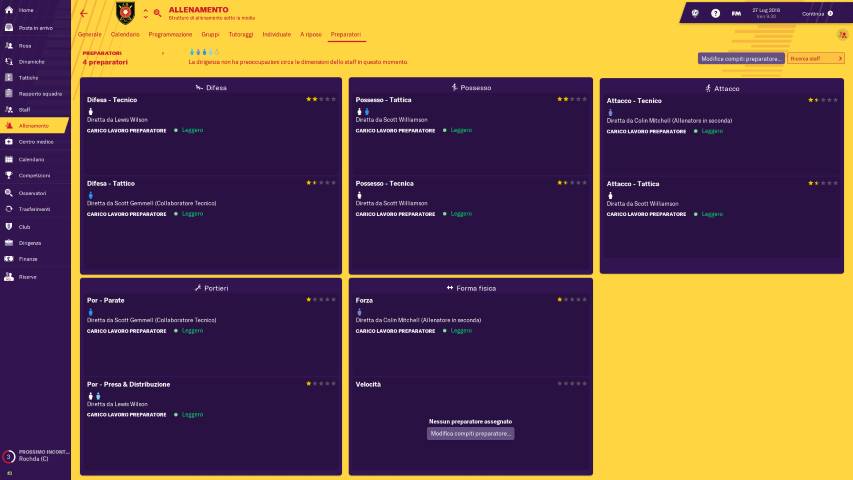853x480 pixels.
Task: Click the FM menu icon in top bar
Action: 736,13
